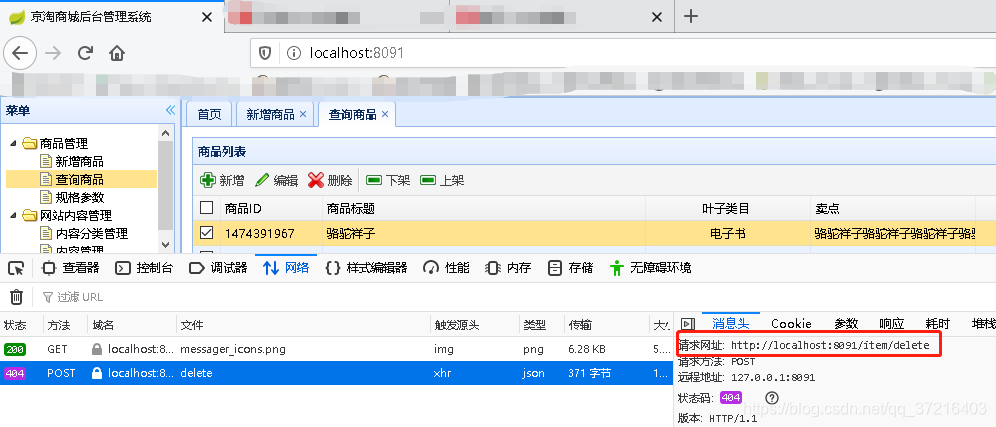Select 规格参数 in the menu tree
Screen dimensions: 996x427
pos(79,198)
